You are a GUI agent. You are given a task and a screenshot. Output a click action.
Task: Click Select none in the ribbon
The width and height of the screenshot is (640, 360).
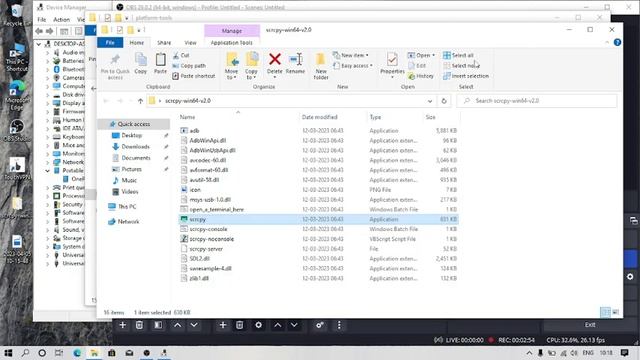[x=461, y=66]
